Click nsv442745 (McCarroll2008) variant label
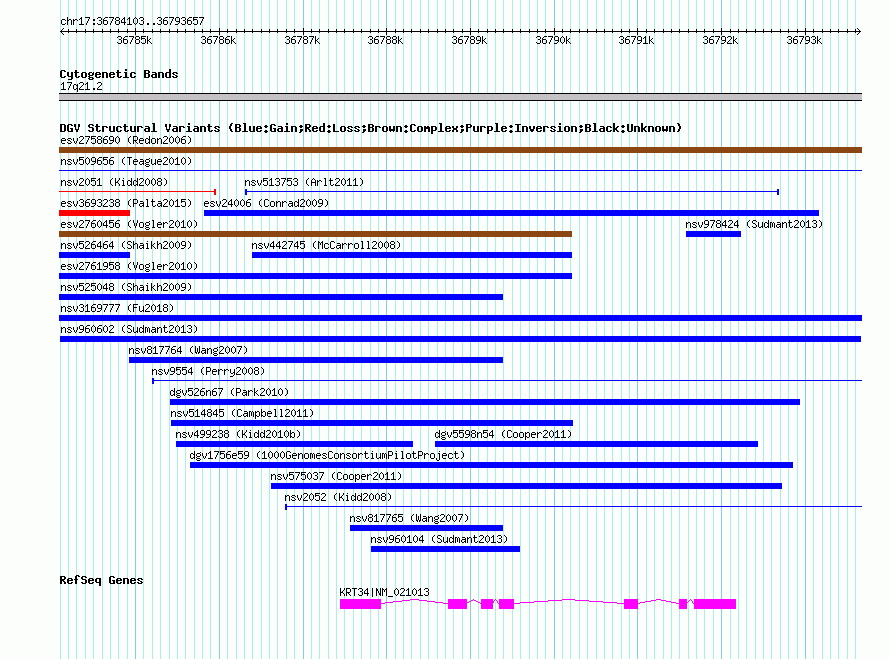 [x=326, y=245]
